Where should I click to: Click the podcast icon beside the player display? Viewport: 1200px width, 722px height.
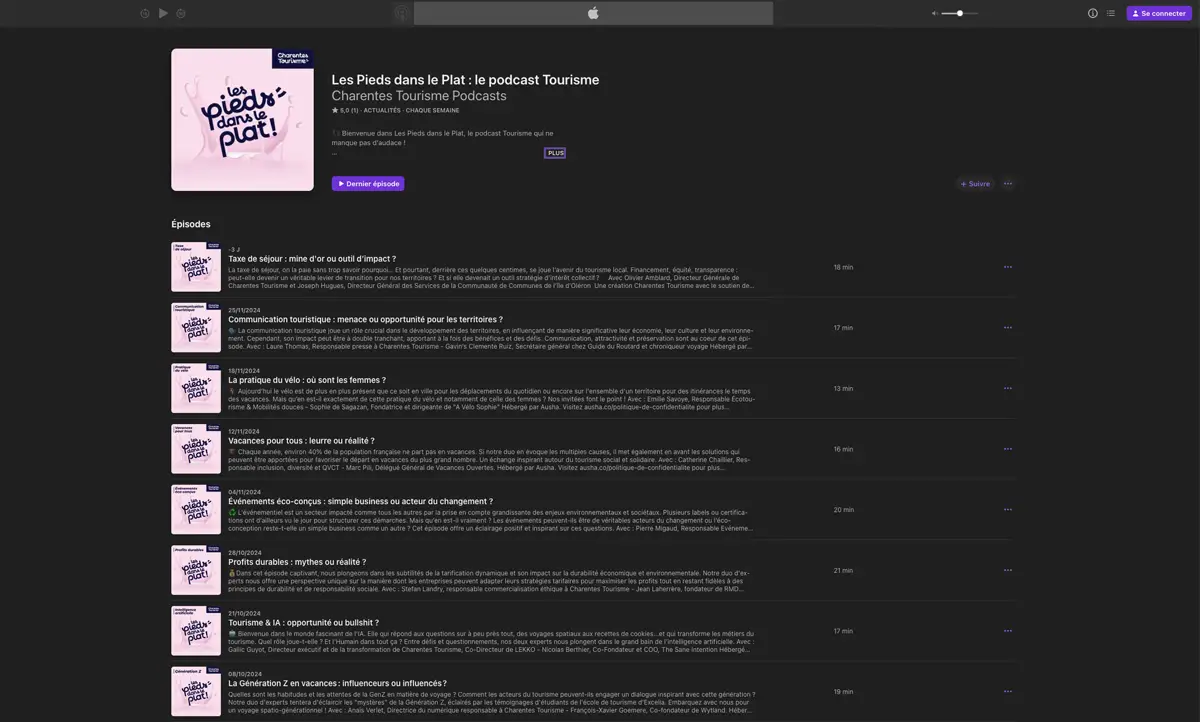402,13
